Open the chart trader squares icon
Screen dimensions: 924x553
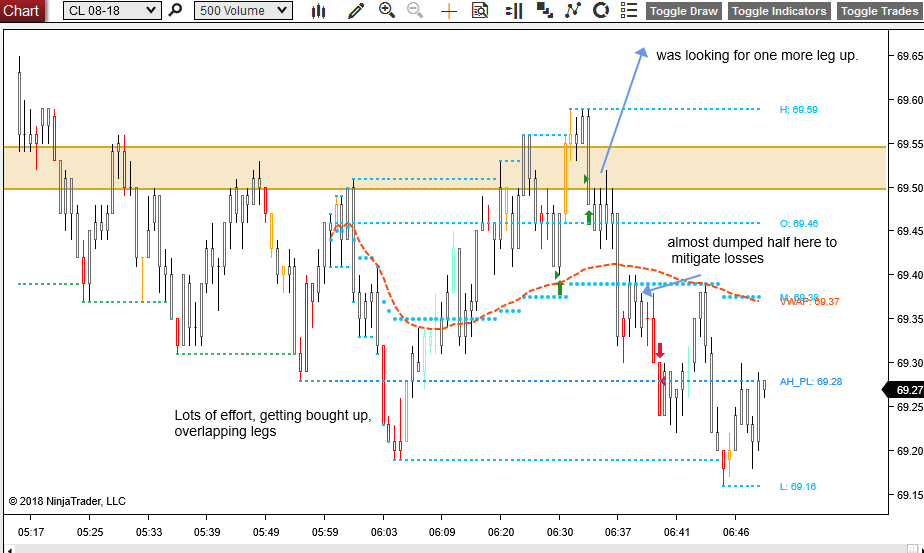coord(544,10)
